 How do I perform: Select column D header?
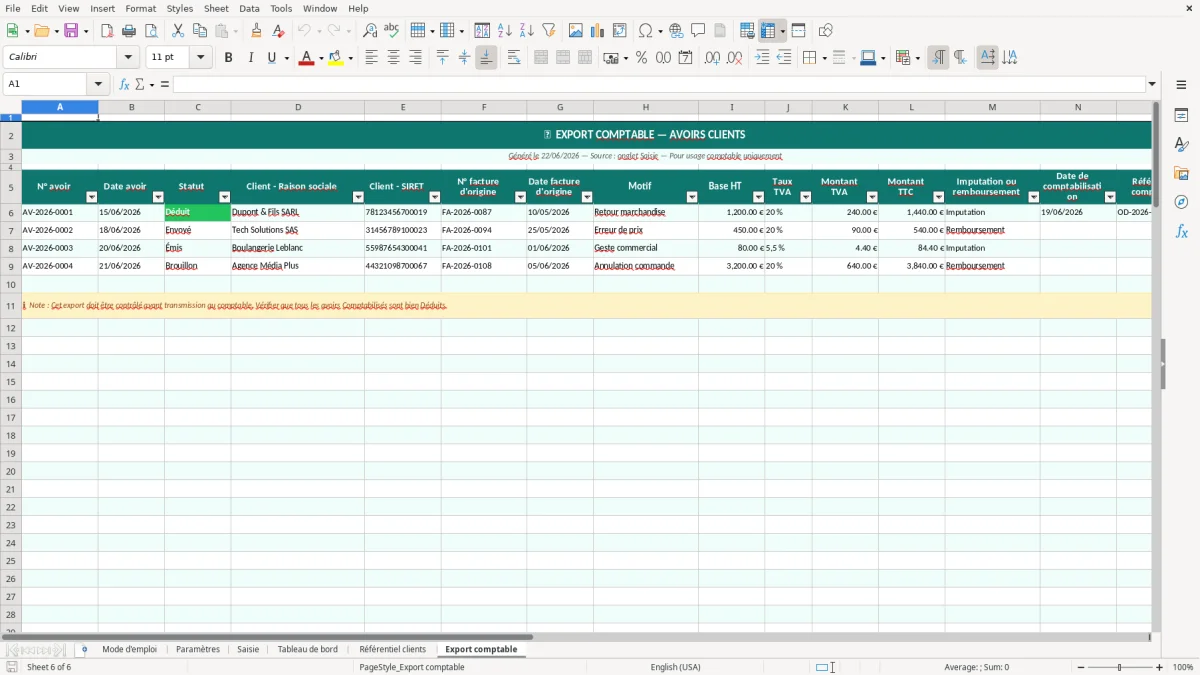298,107
